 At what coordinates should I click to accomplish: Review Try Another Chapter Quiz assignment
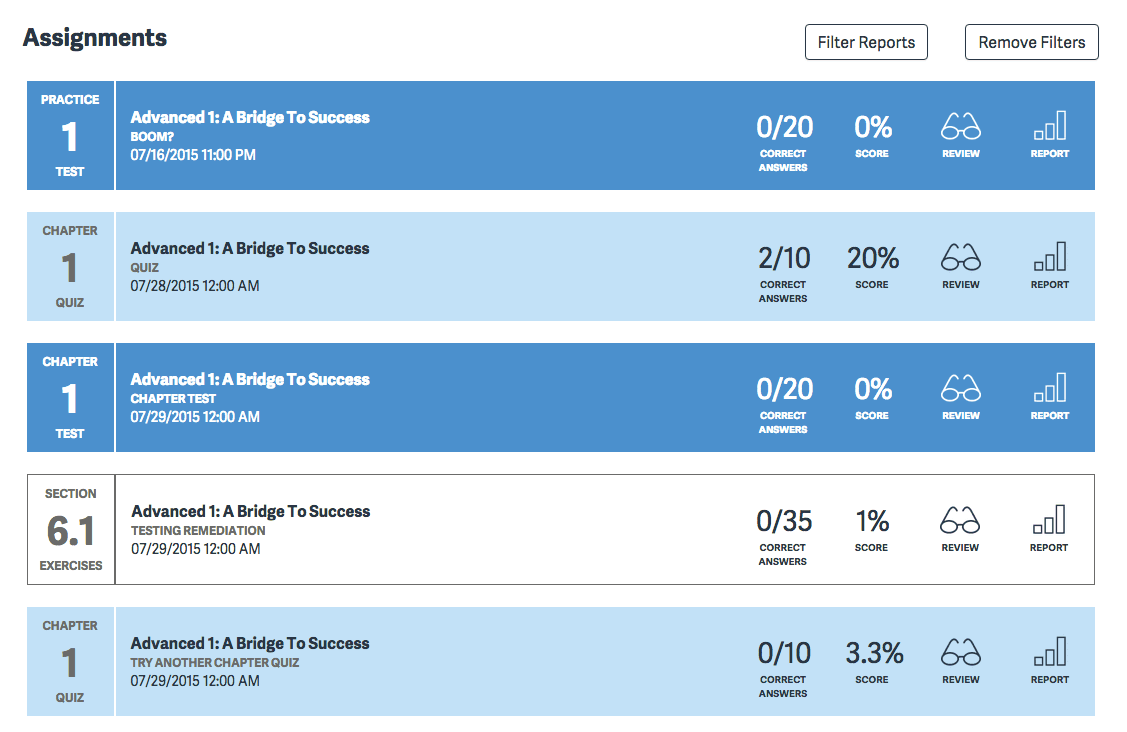(x=960, y=660)
